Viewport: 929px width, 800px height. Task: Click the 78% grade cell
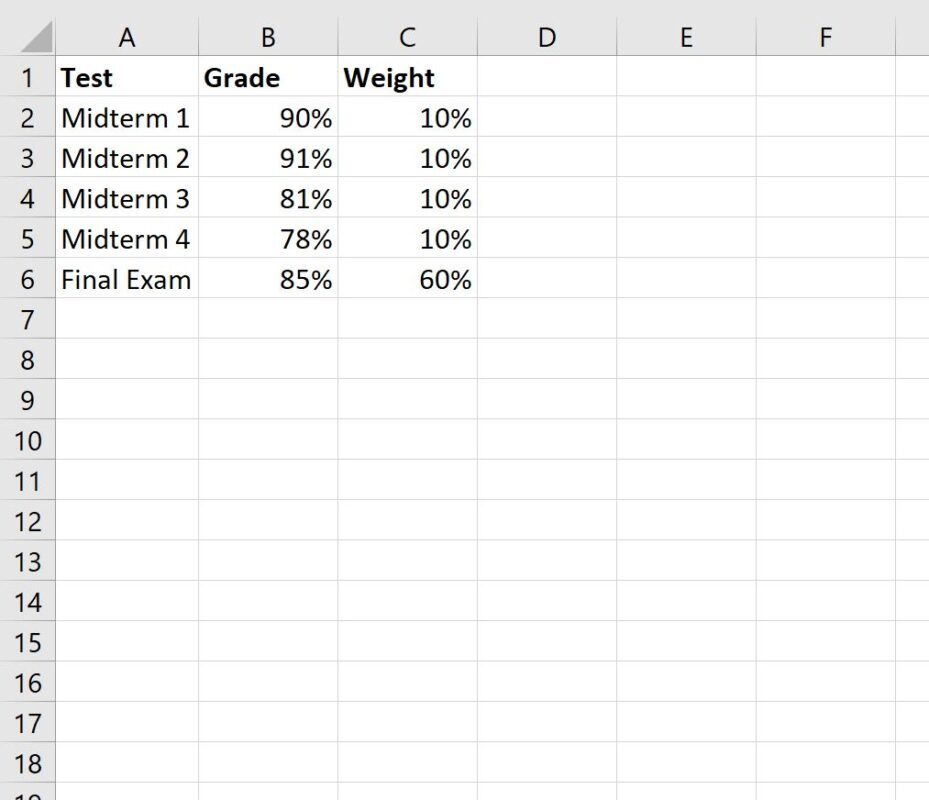[267, 239]
